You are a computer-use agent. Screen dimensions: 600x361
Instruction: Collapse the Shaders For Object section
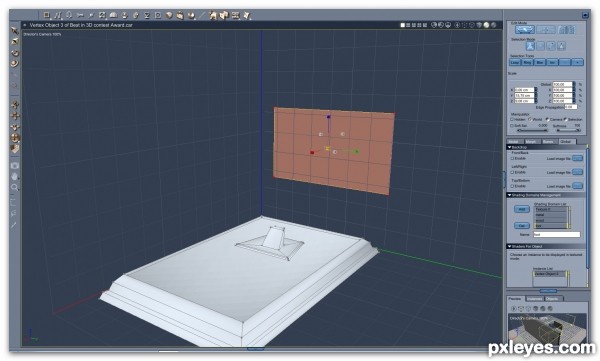click(510, 246)
